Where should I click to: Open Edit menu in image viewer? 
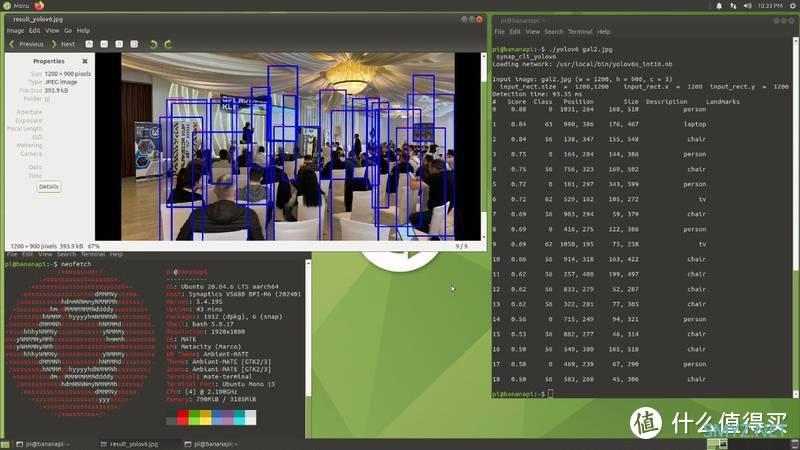(x=34, y=31)
